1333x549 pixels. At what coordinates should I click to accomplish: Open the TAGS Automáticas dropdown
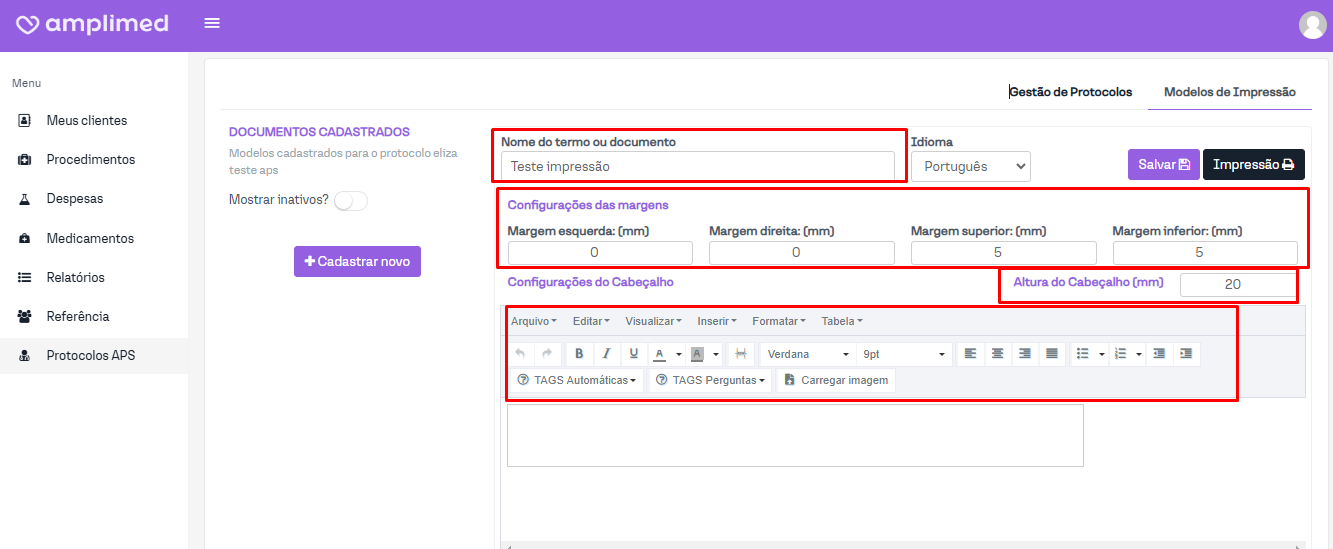coord(577,380)
